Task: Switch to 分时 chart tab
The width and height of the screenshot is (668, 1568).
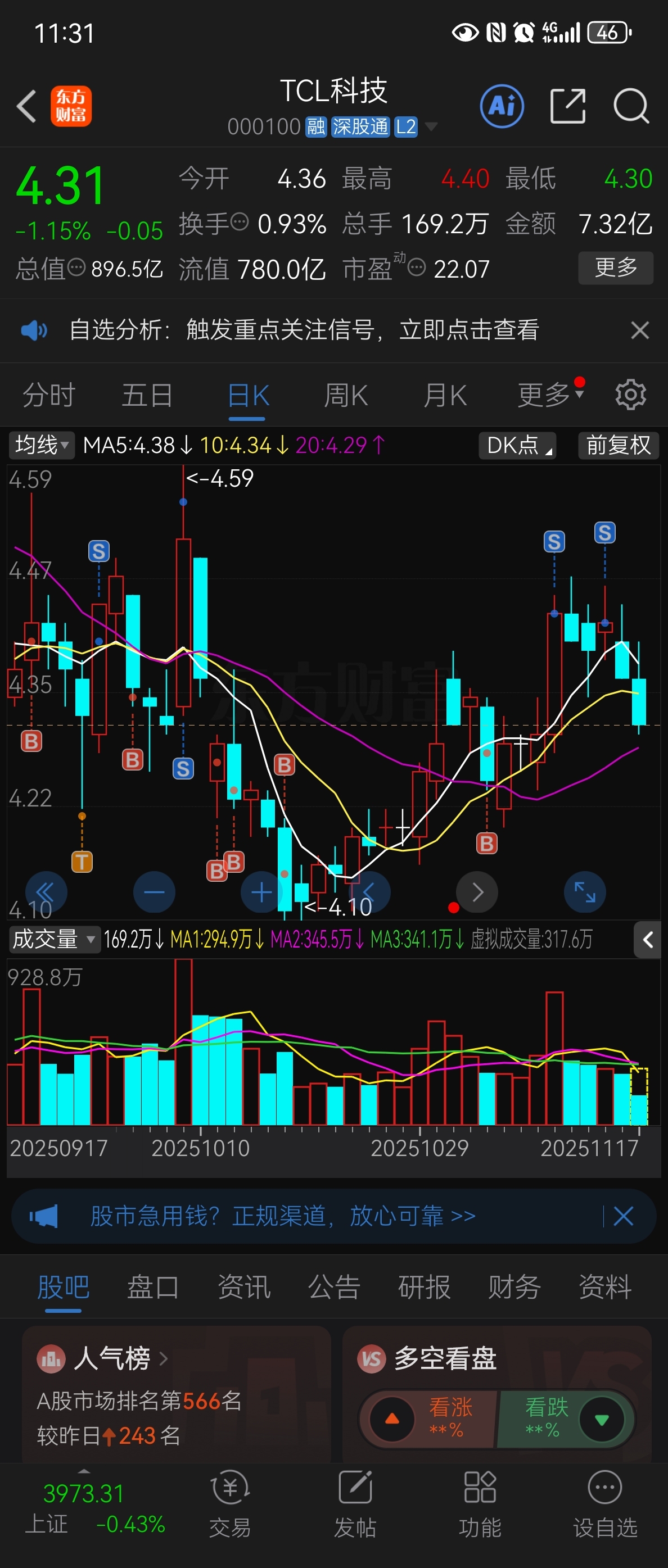Action: pos(49,395)
